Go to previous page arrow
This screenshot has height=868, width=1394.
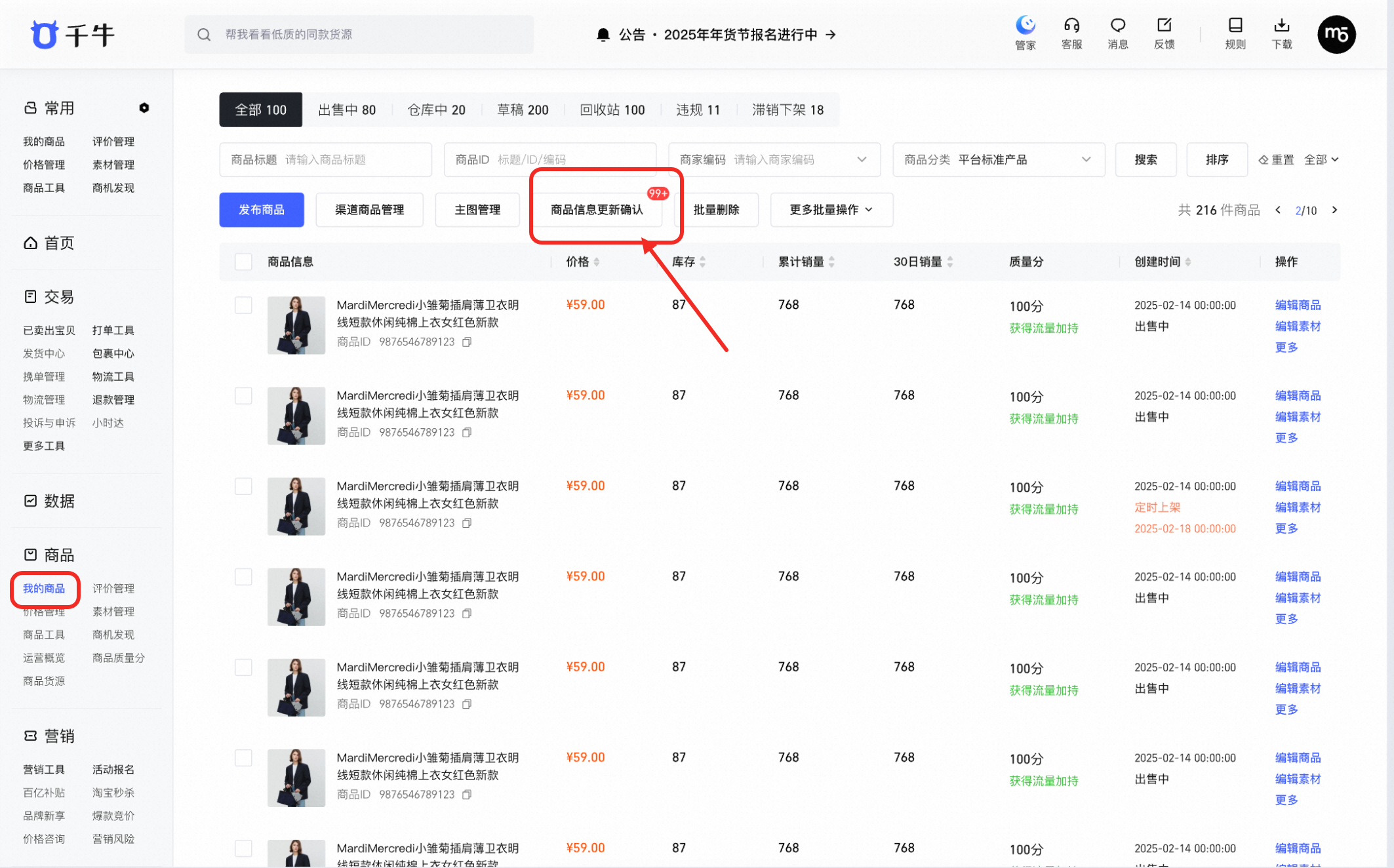coord(1278,210)
